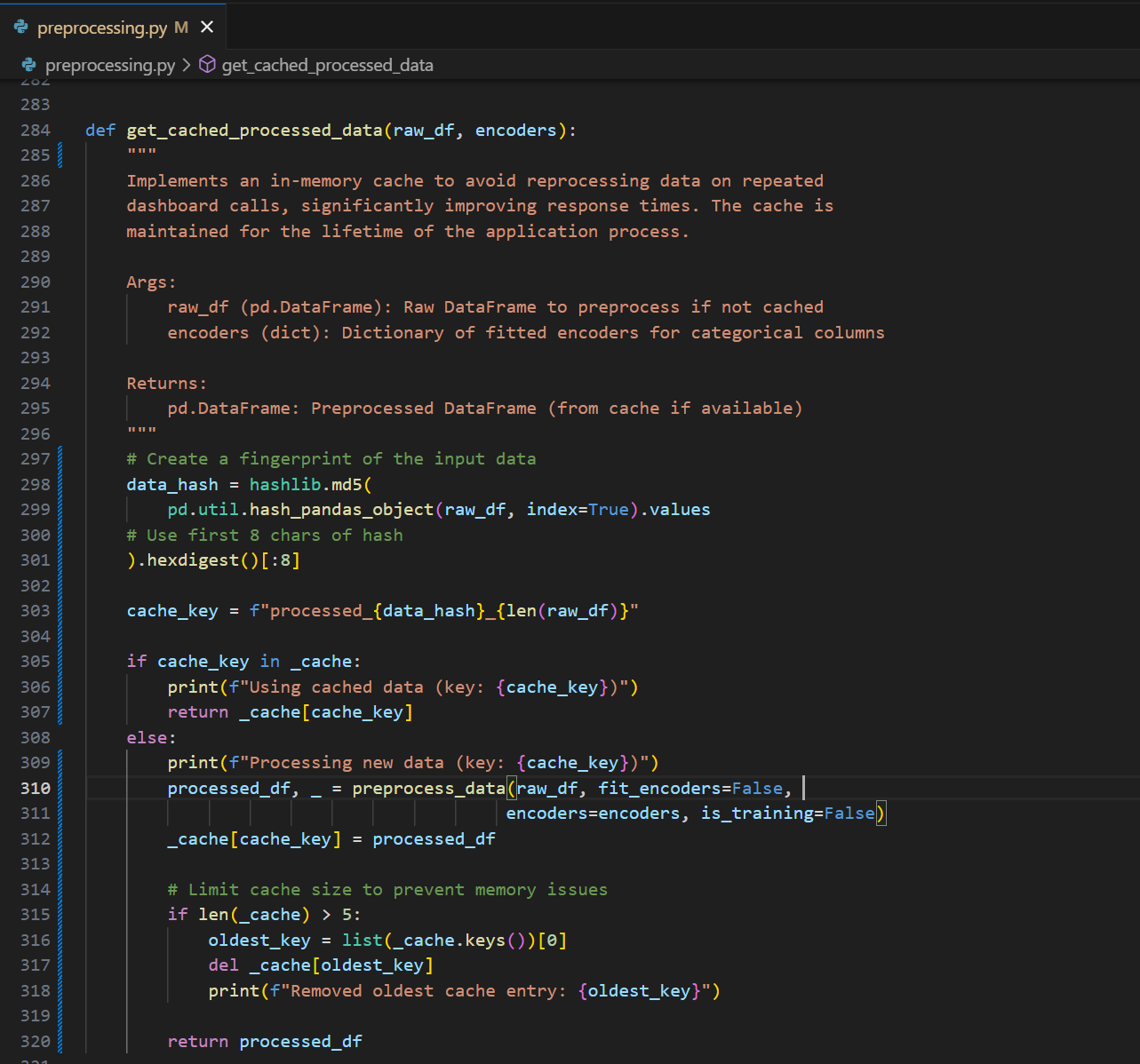Close the preprocessing.py tab
1140x1064 pixels.
pos(207,28)
